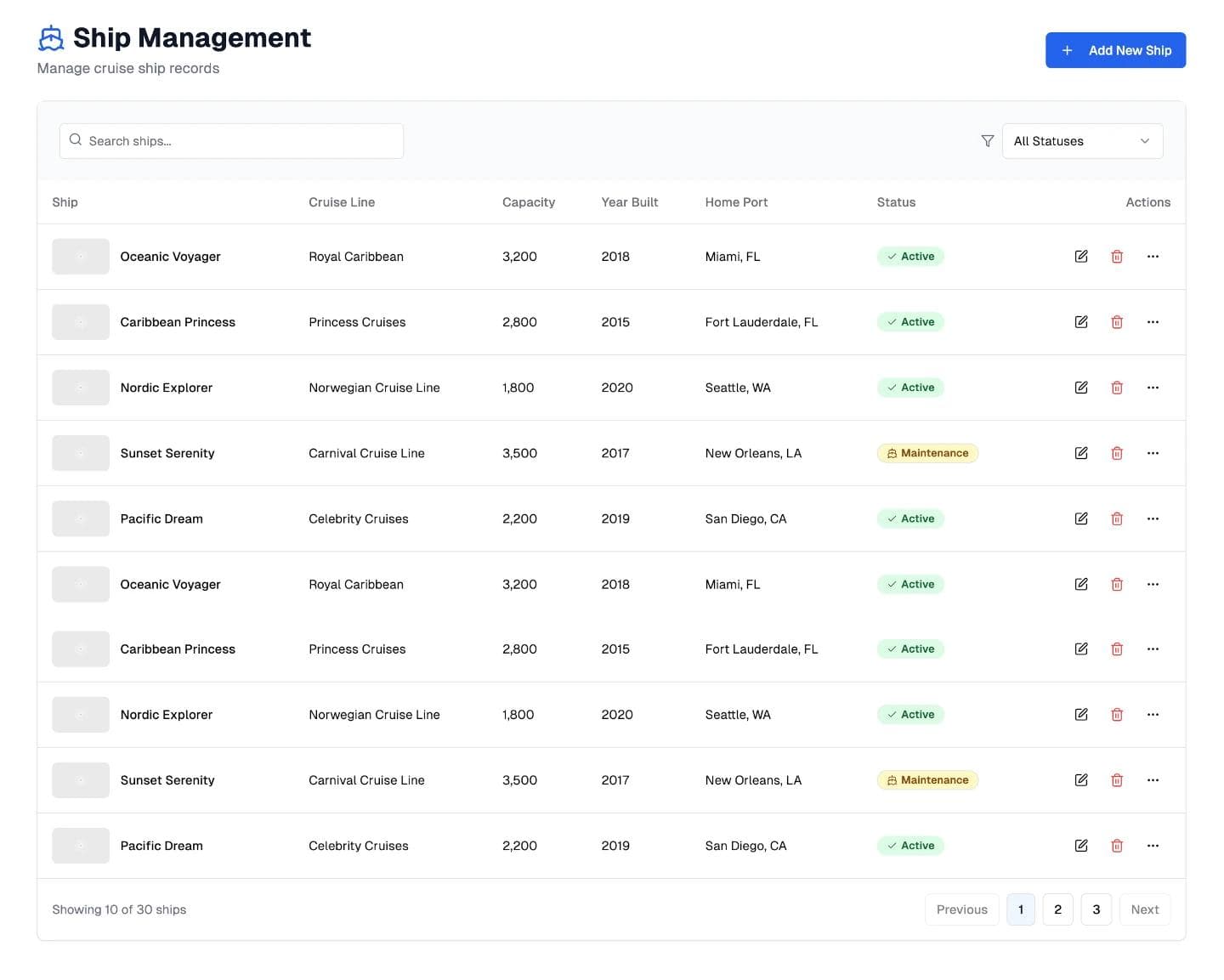
Task: Go to page 2 of ships
Action: 1057,909
